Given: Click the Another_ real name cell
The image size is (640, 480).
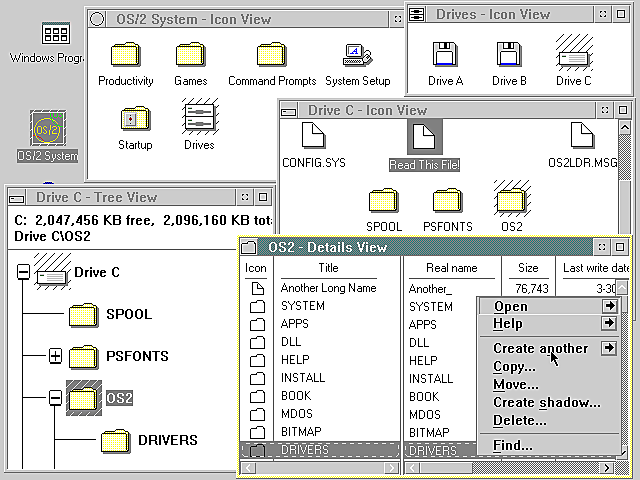Looking at the screenshot, I should pyautogui.click(x=430, y=289).
